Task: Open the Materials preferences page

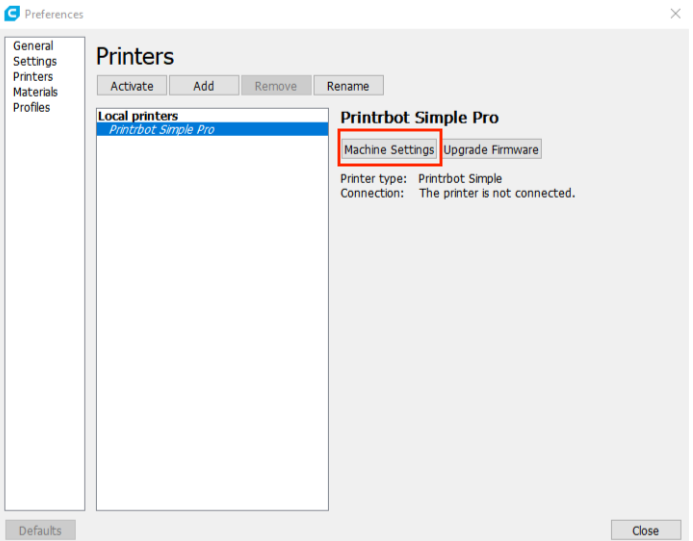Action: [x=35, y=92]
